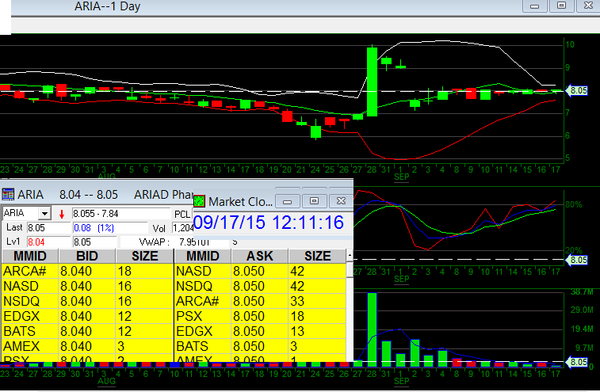The height and width of the screenshot is (392, 600).
Task: Select the AMEX bid row with size 3
Action: [x=87, y=346]
